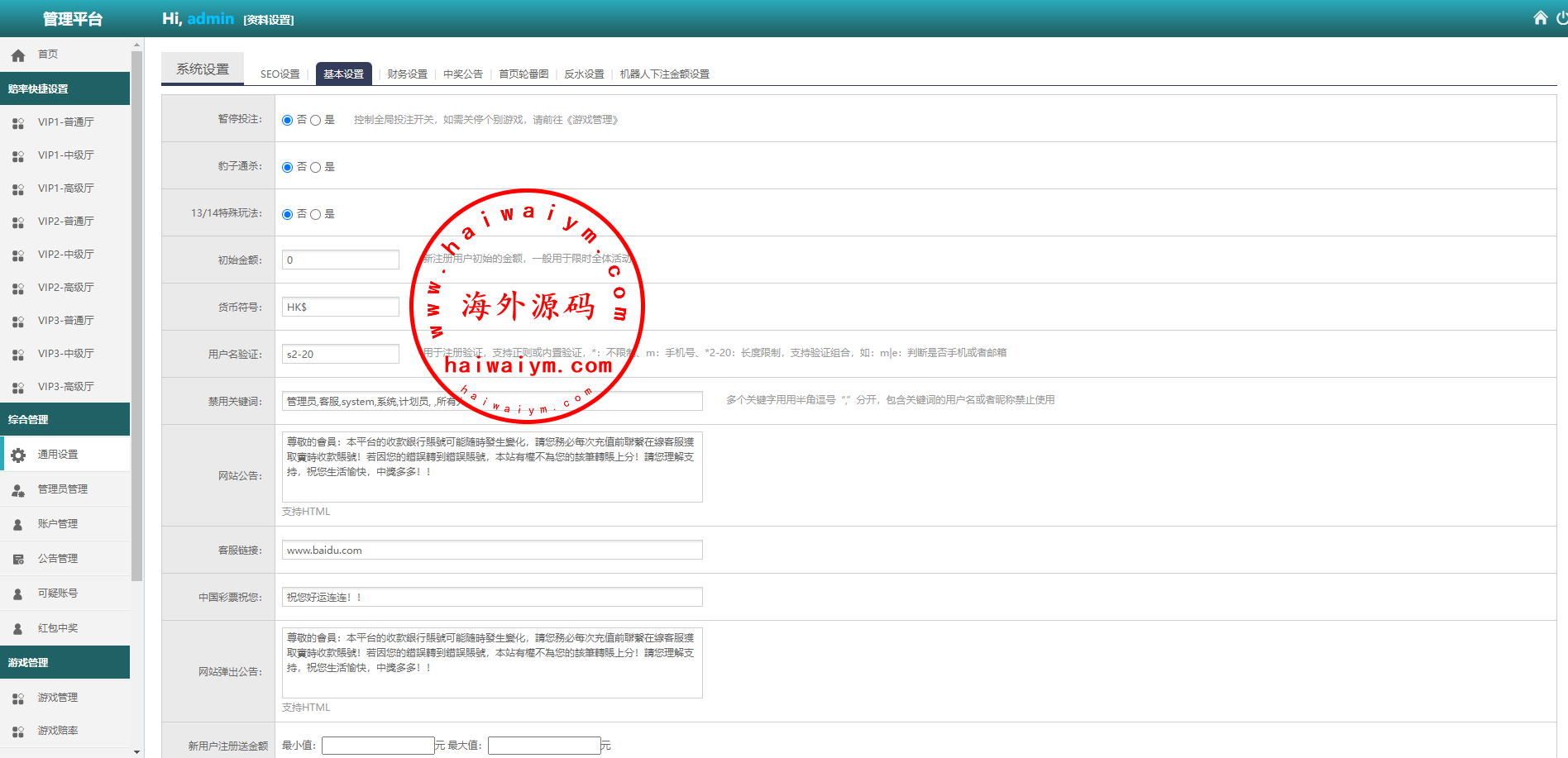Click the sidebar vertical scrollbar thumb
The width and height of the screenshot is (1568, 758).
pyautogui.click(x=136, y=314)
